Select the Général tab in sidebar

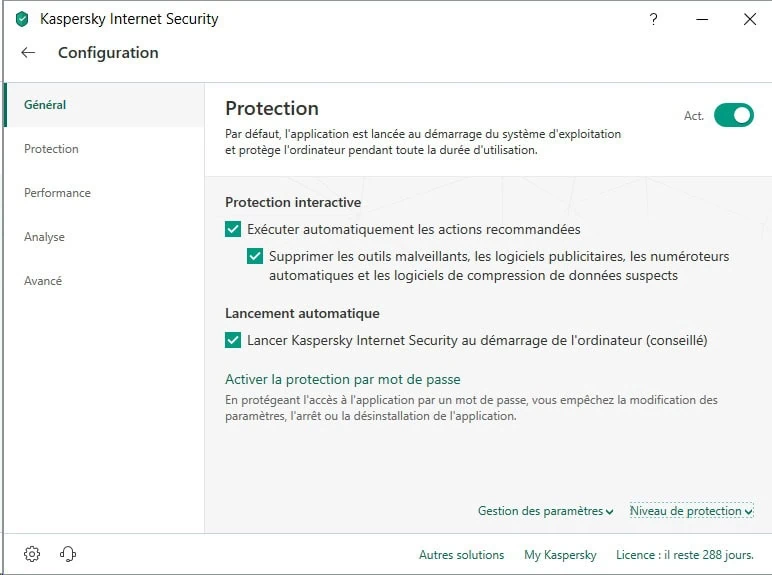pos(45,105)
